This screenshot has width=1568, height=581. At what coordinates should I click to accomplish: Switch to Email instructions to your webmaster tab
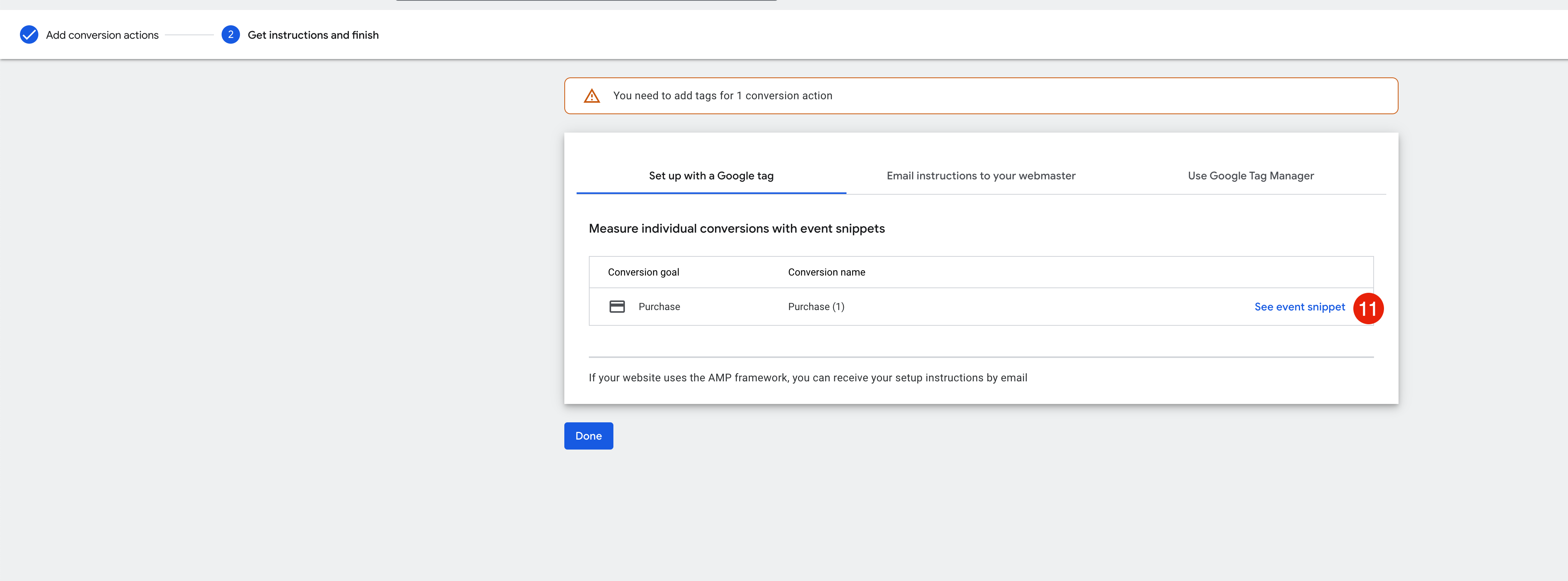(x=981, y=176)
